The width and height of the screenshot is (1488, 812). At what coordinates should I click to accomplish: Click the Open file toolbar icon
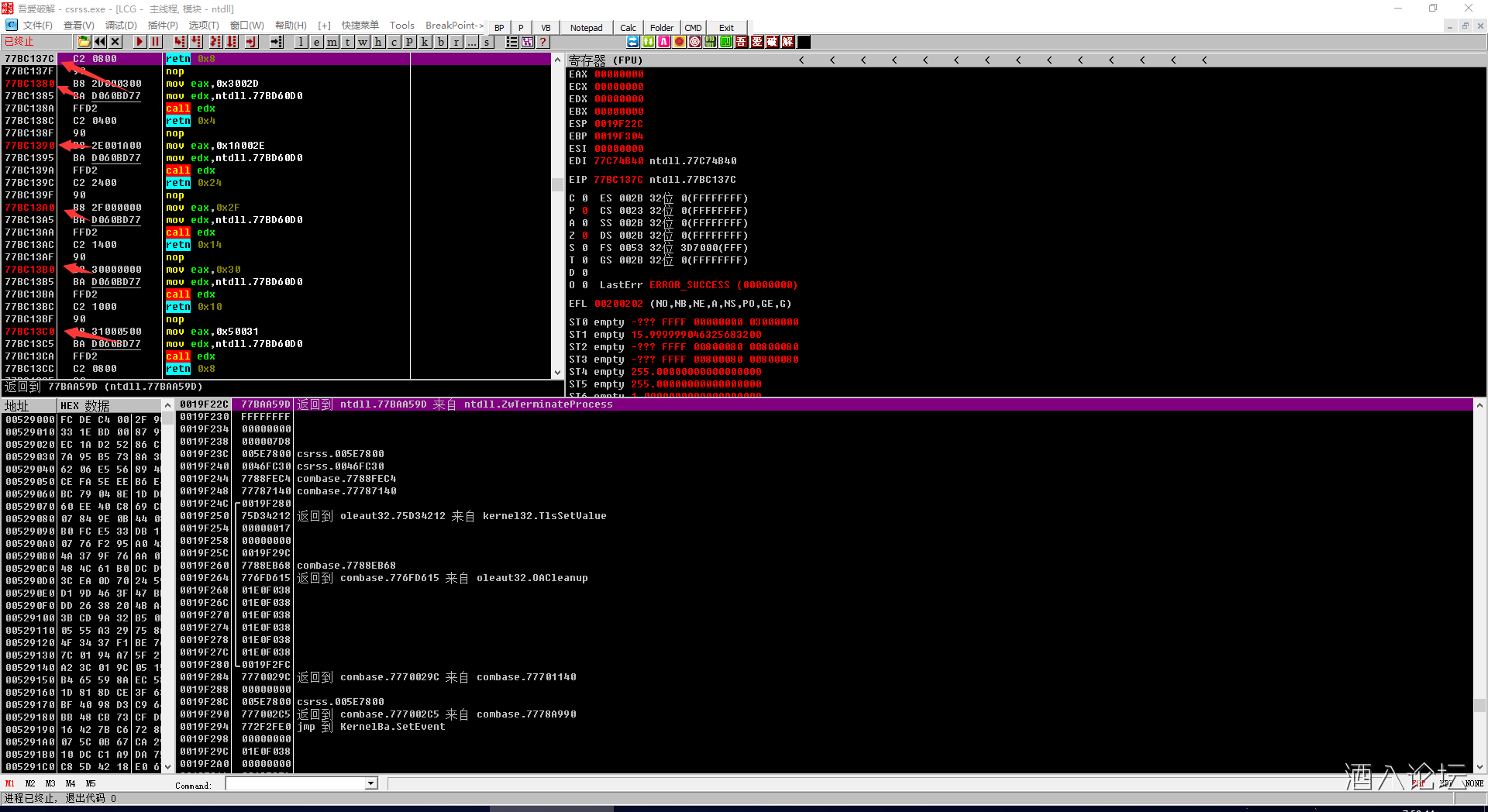(84, 42)
